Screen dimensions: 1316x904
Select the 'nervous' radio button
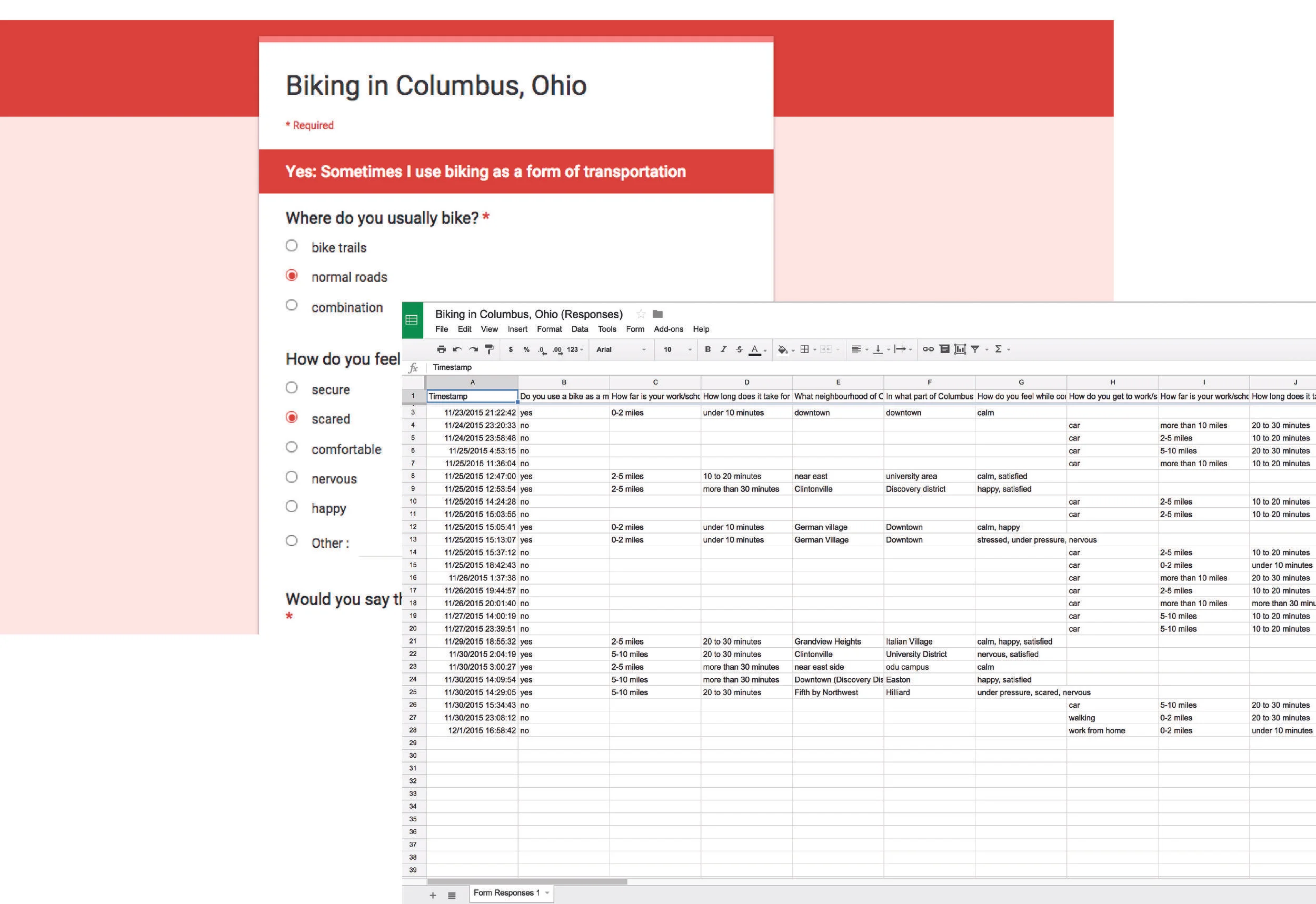292,477
